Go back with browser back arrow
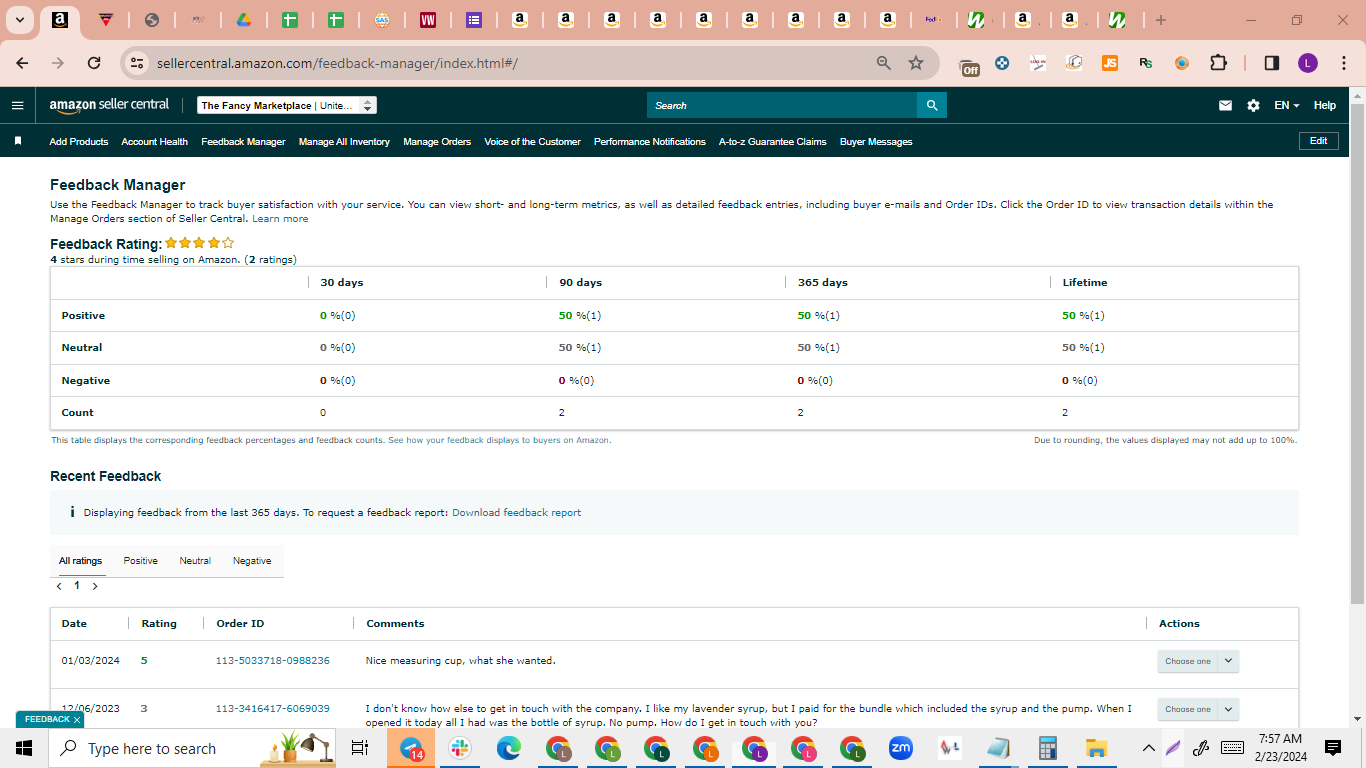 [22, 63]
